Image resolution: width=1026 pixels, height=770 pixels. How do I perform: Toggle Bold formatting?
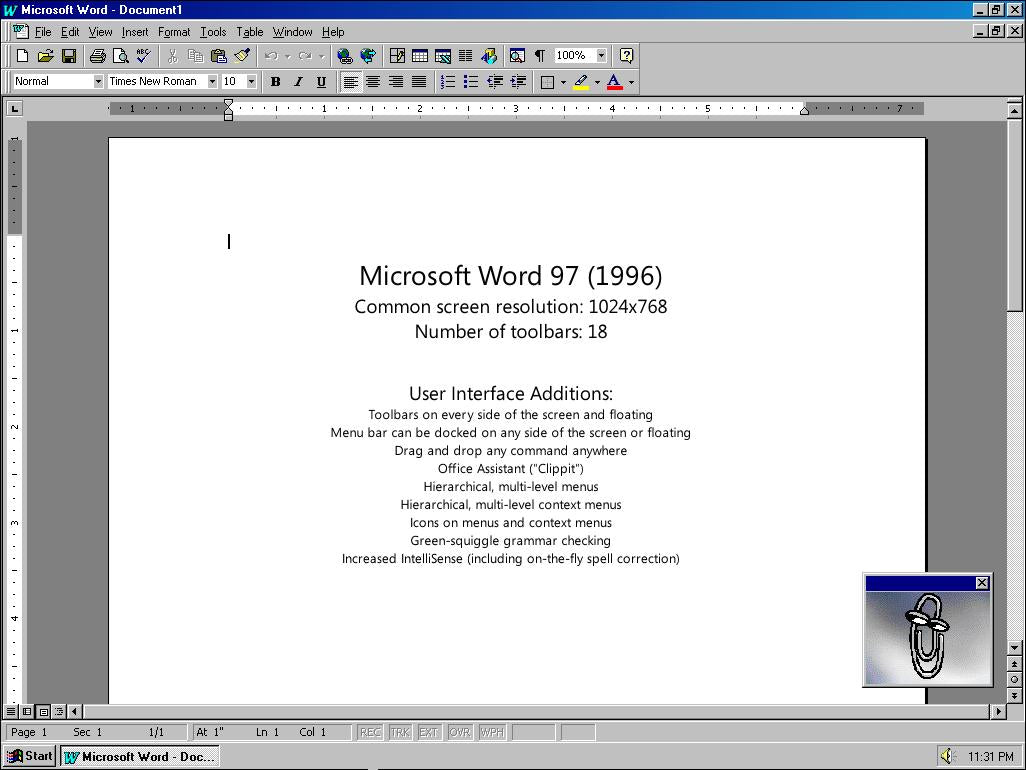(275, 82)
